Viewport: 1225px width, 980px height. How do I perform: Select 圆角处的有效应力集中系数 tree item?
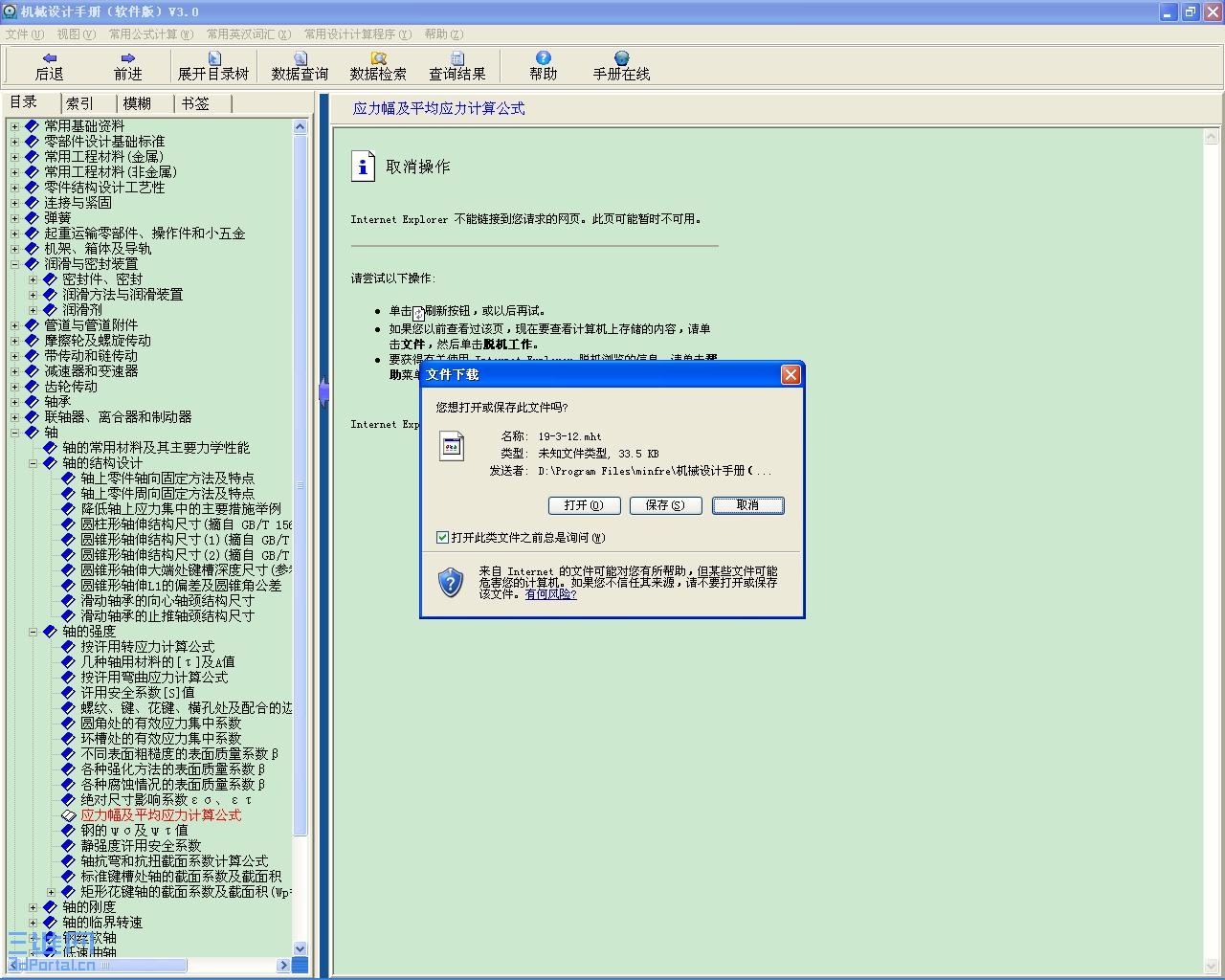(x=161, y=724)
